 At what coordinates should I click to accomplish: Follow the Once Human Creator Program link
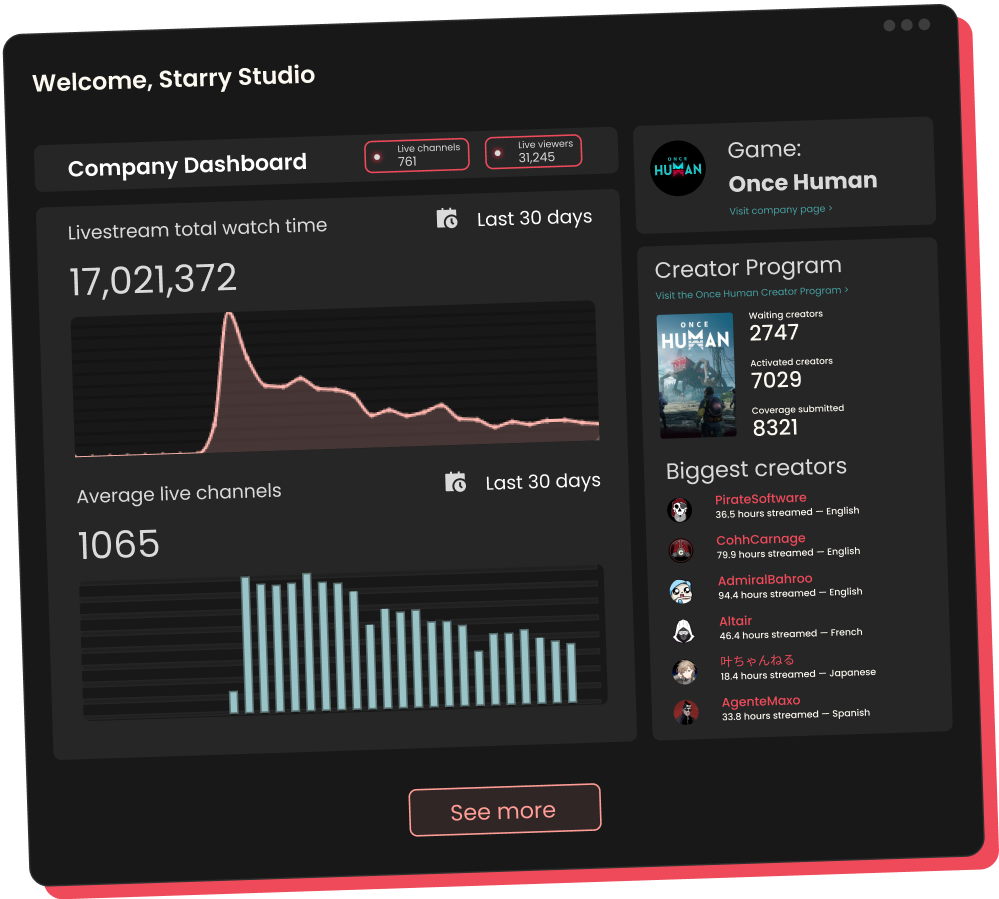pyautogui.click(x=752, y=292)
